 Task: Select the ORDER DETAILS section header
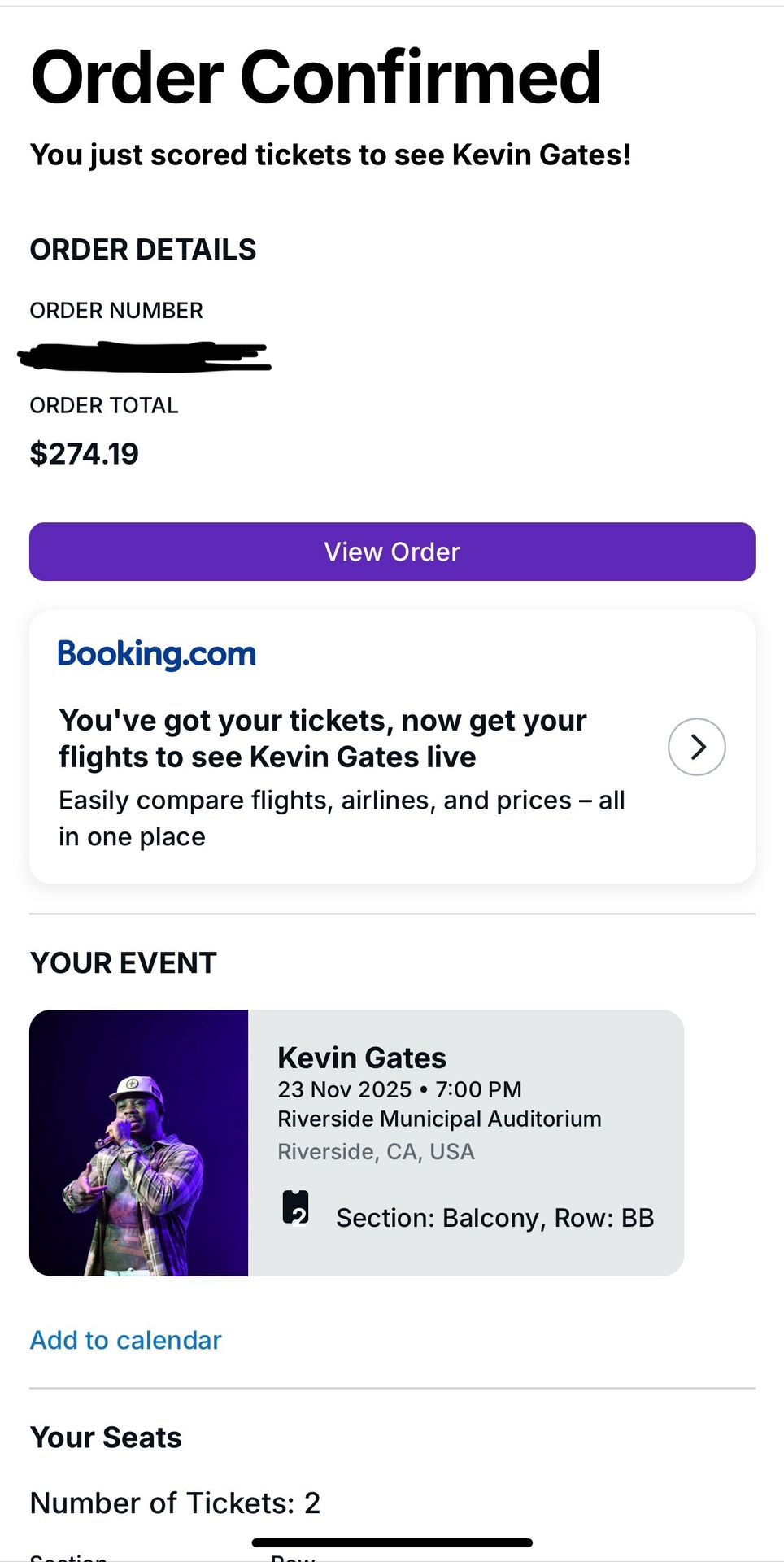click(143, 250)
